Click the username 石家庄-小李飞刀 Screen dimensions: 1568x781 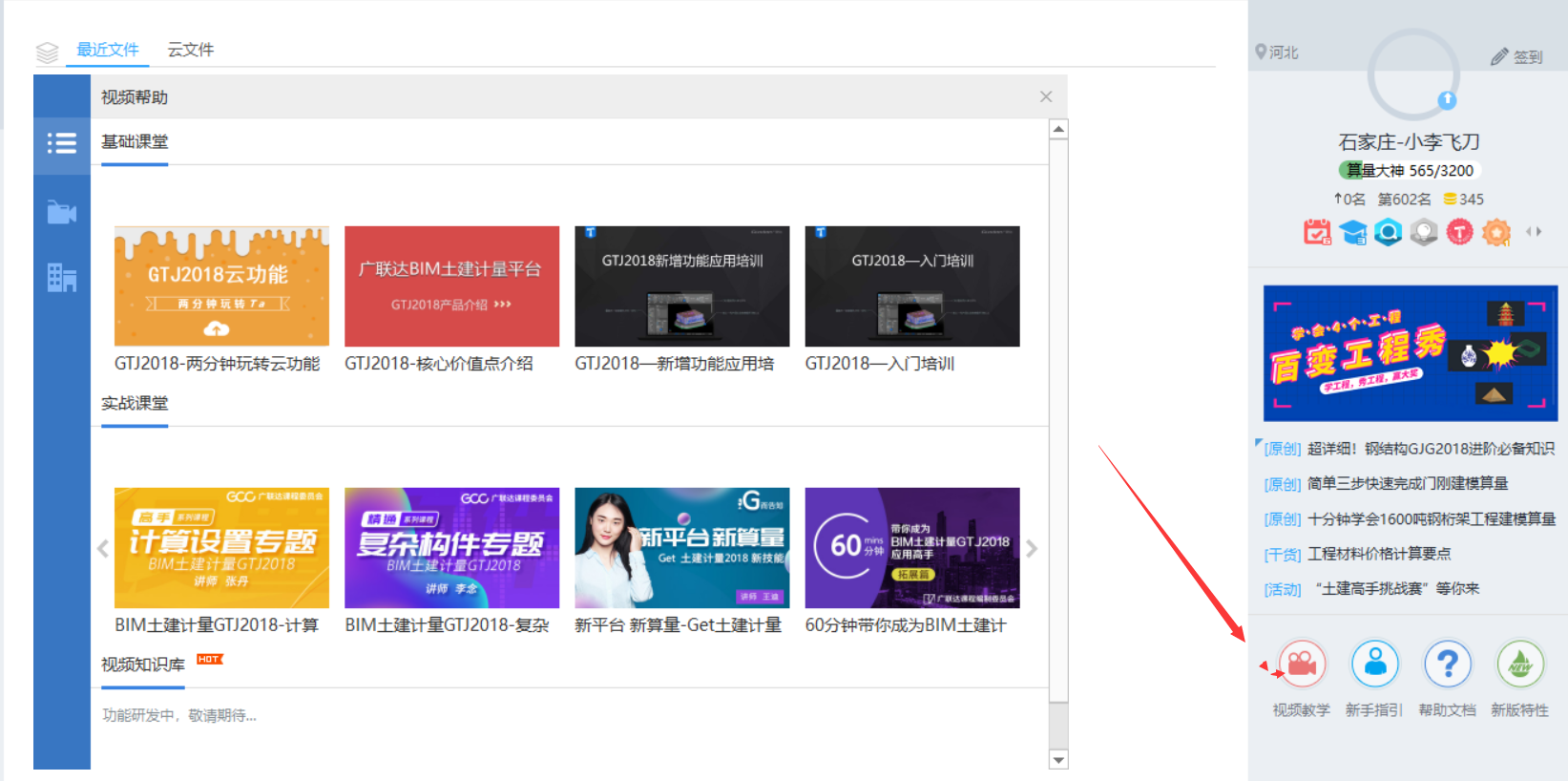tap(1409, 142)
